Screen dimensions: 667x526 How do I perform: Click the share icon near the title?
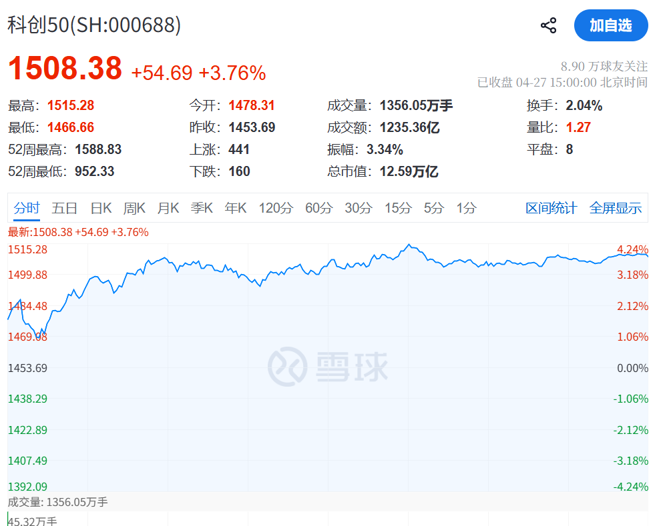[x=548, y=25]
